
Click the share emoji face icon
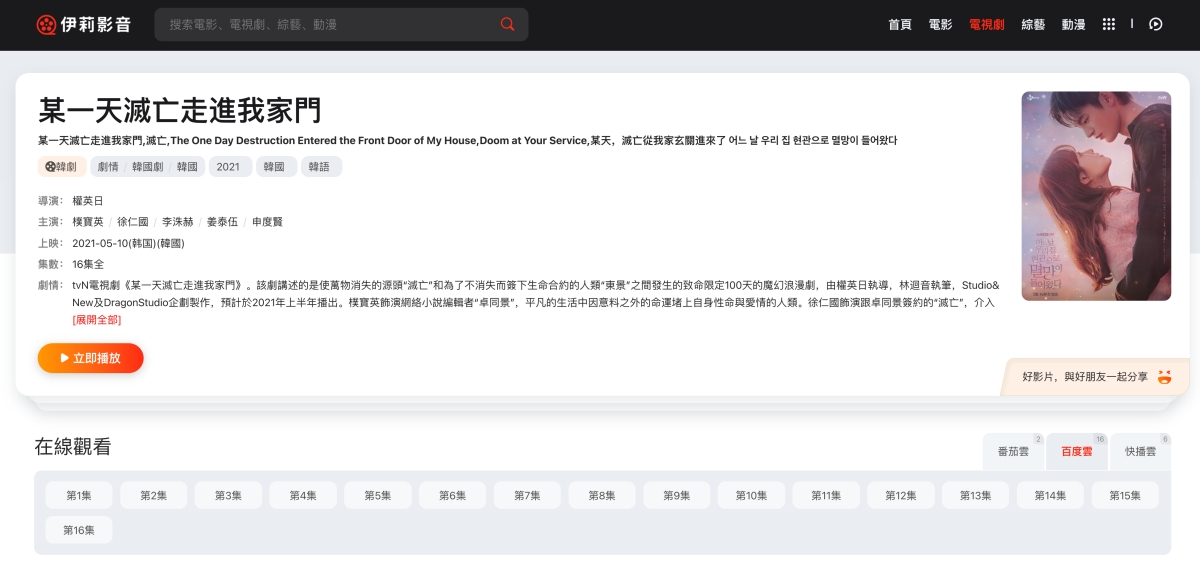pyautogui.click(x=1164, y=377)
